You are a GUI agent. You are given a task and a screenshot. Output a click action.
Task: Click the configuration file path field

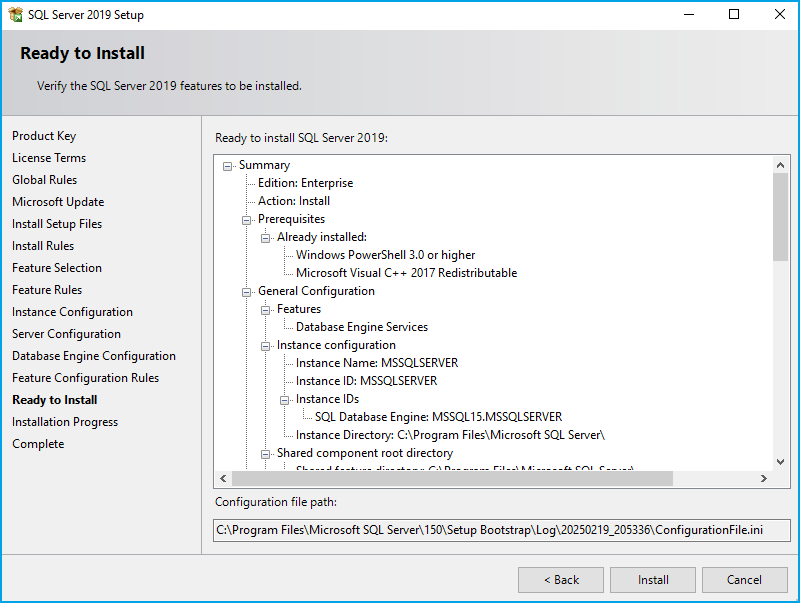501,530
